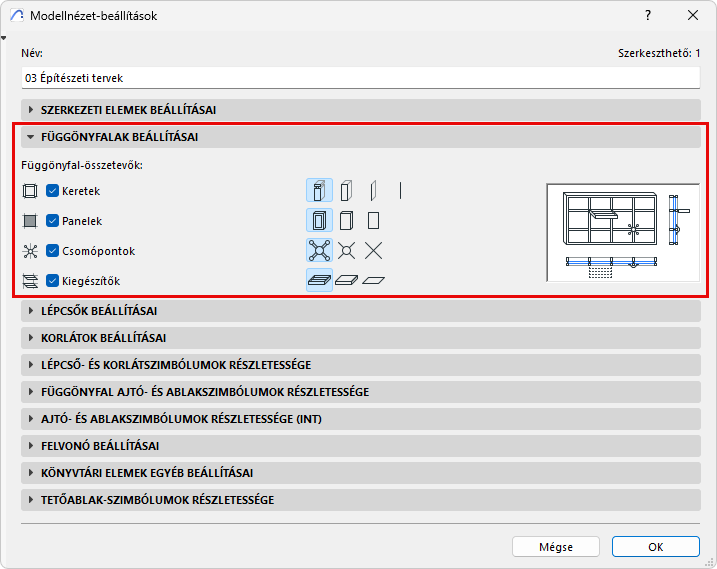Viewport: 717px width, 569px height.
Task: Click the Archicad logo in title bar
Action: coord(16,15)
